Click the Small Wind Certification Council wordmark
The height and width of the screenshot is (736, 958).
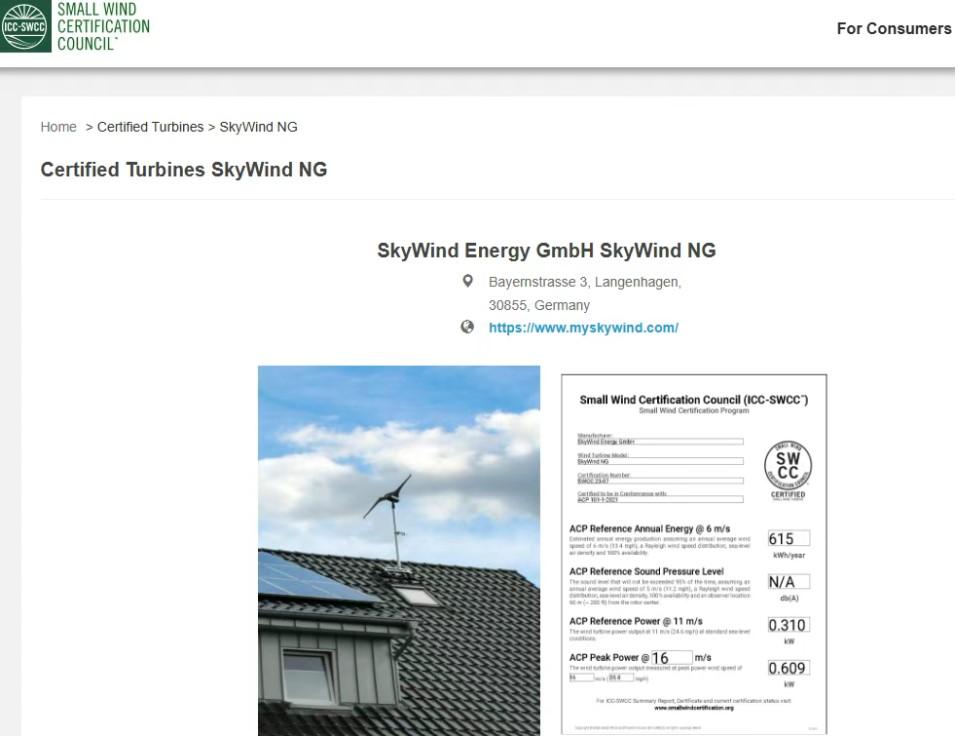pos(103,27)
